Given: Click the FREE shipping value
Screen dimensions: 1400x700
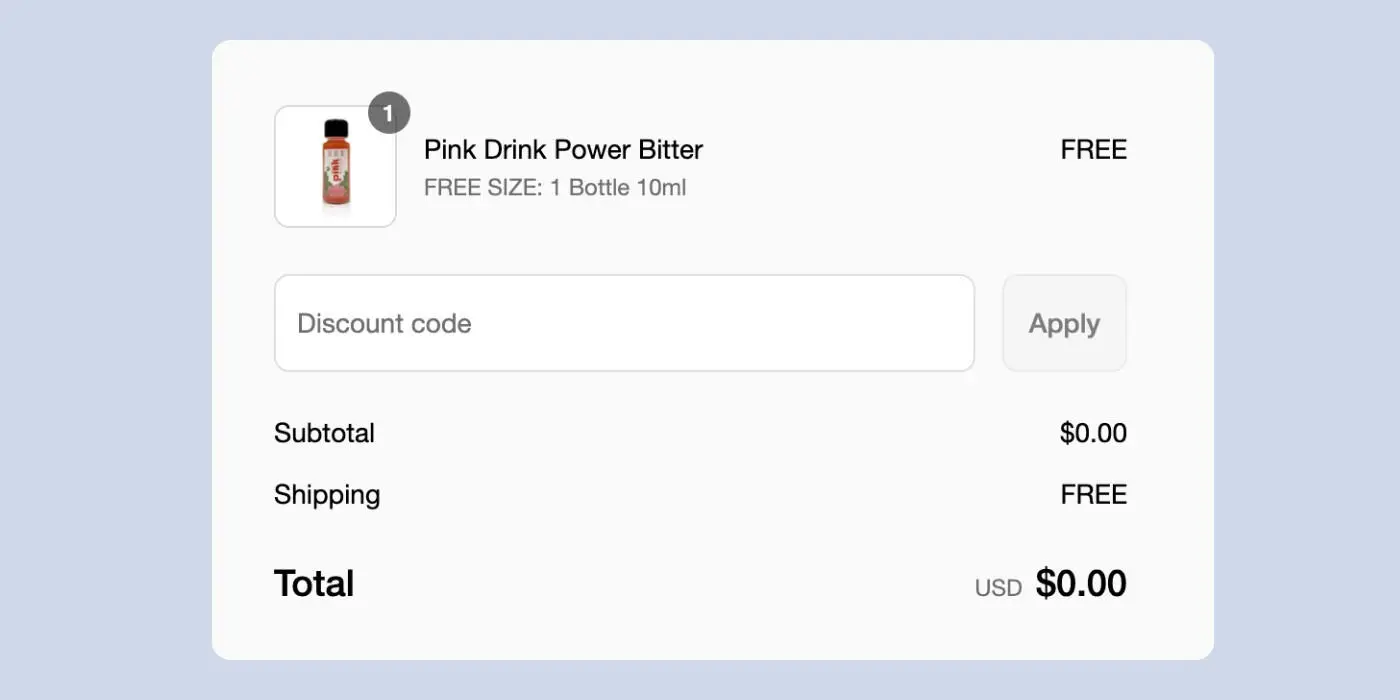Looking at the screenshot, I should point(1093,495).
